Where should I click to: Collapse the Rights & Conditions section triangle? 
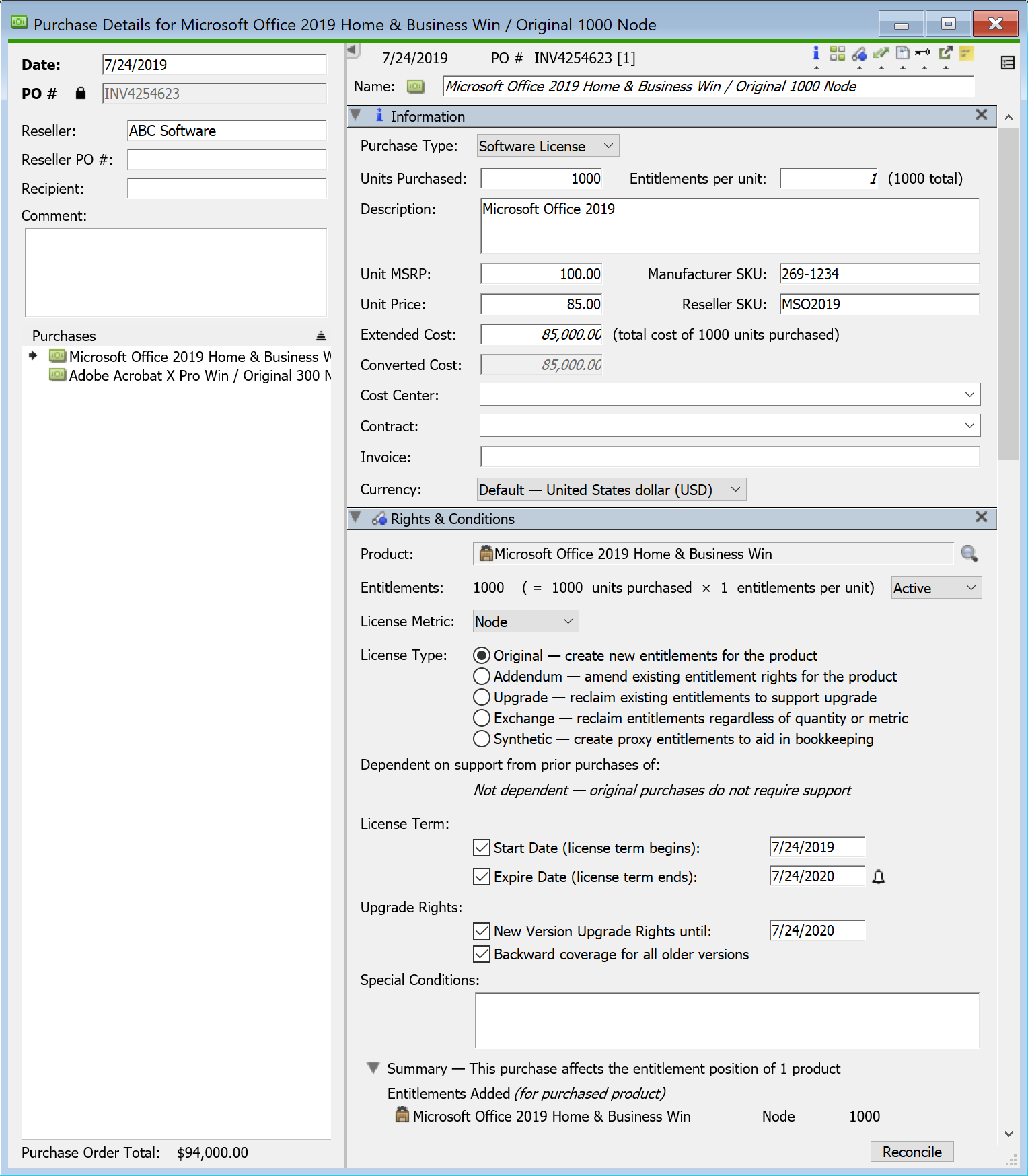tap(356, 517)
